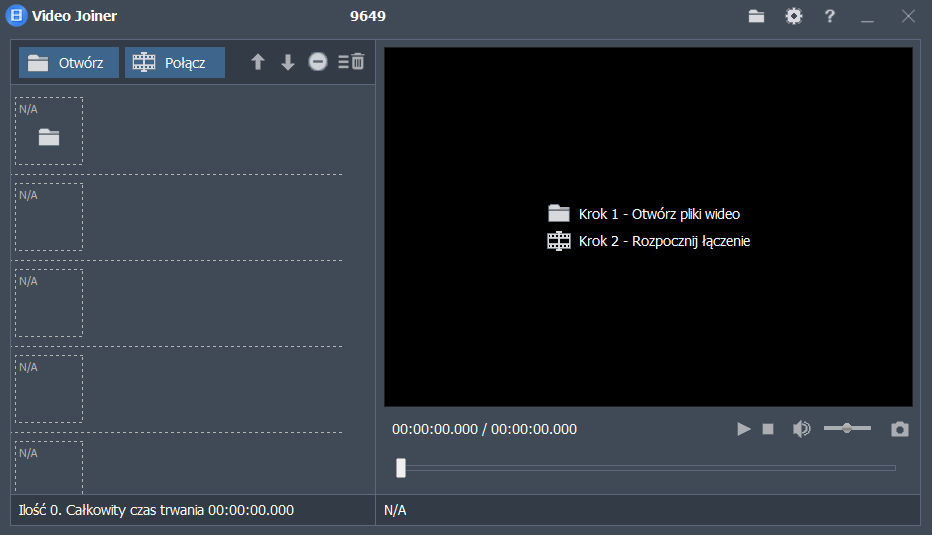
Task: Select the fourth N/A empty slot
Action: [x=49, y=389]
